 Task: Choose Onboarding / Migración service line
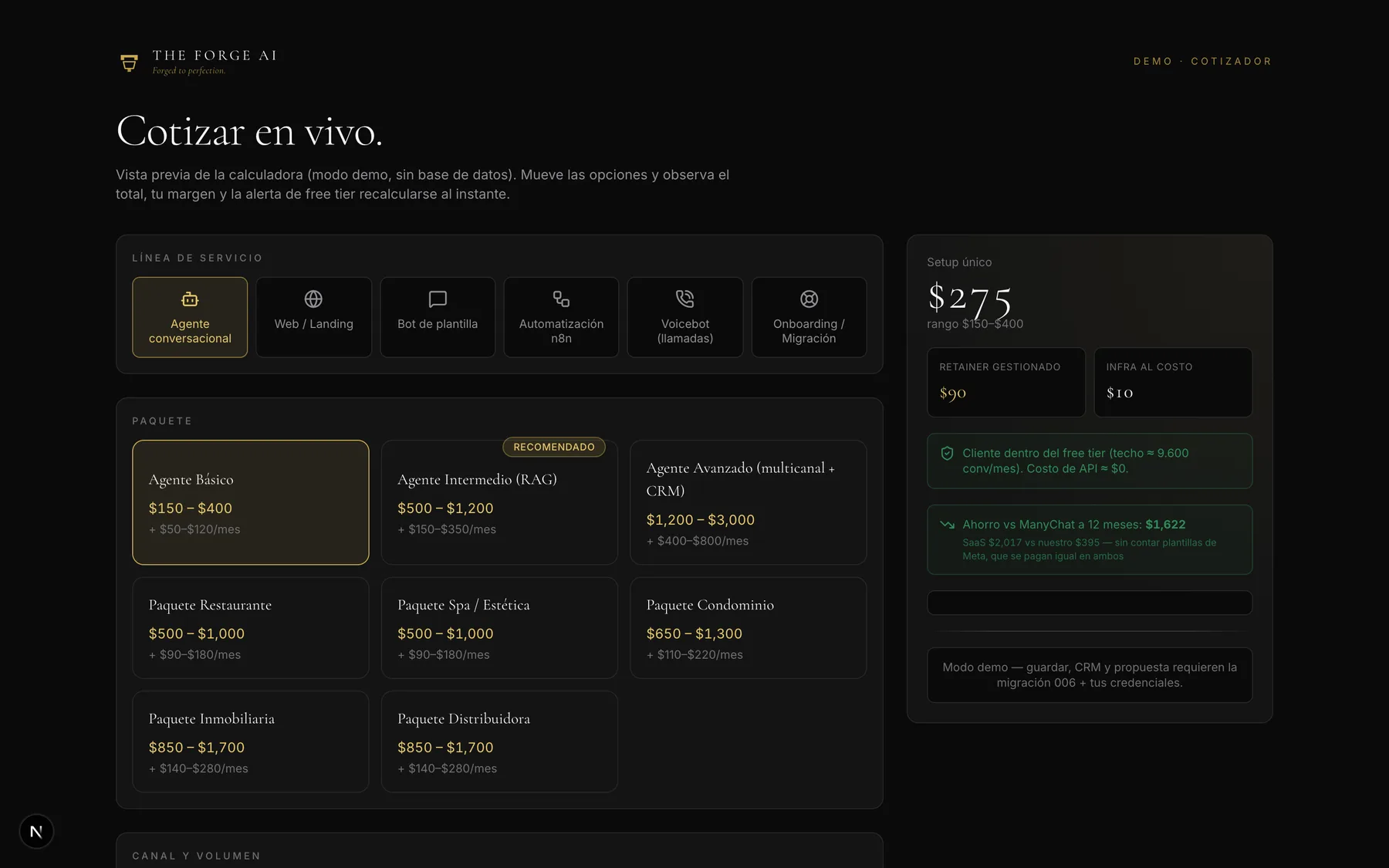click(809, 317)
